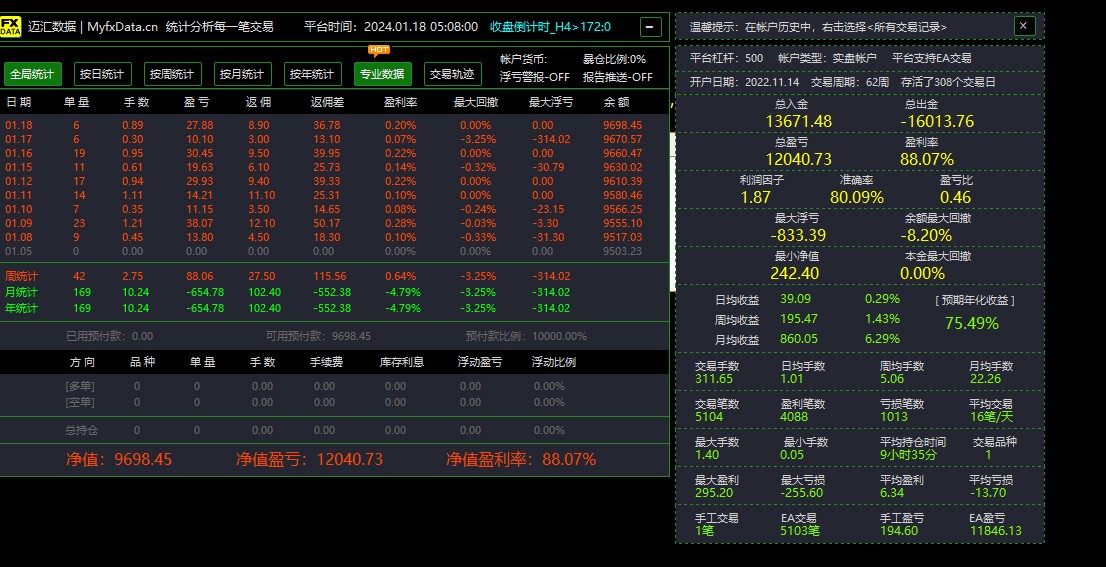
Task: Click 预期年化收益 value 75.49%
Action: pyautogui.click(x=972, y=324)
